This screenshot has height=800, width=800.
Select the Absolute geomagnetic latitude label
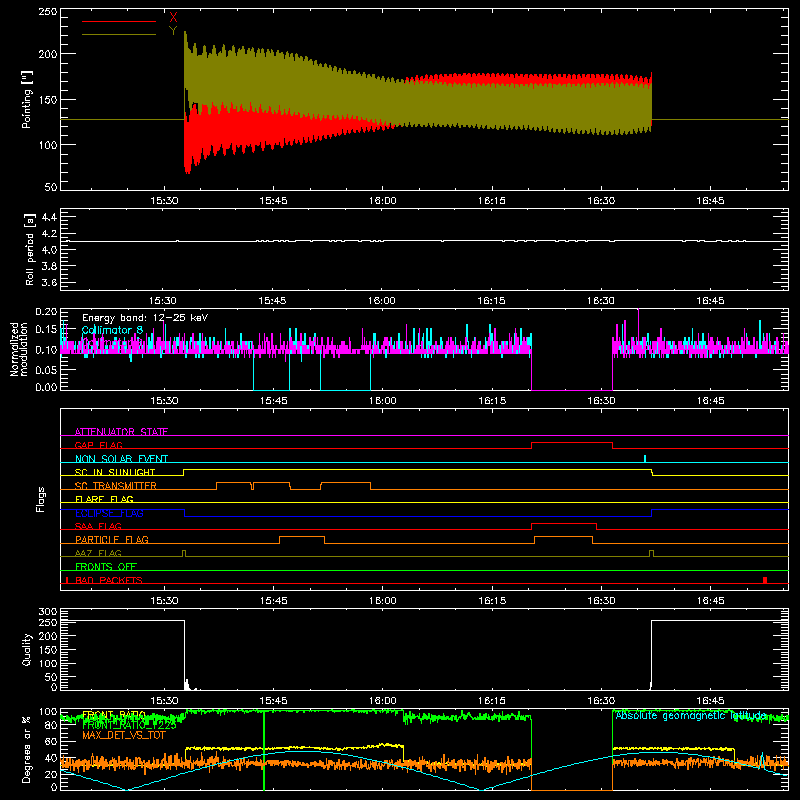click(691, 716)
